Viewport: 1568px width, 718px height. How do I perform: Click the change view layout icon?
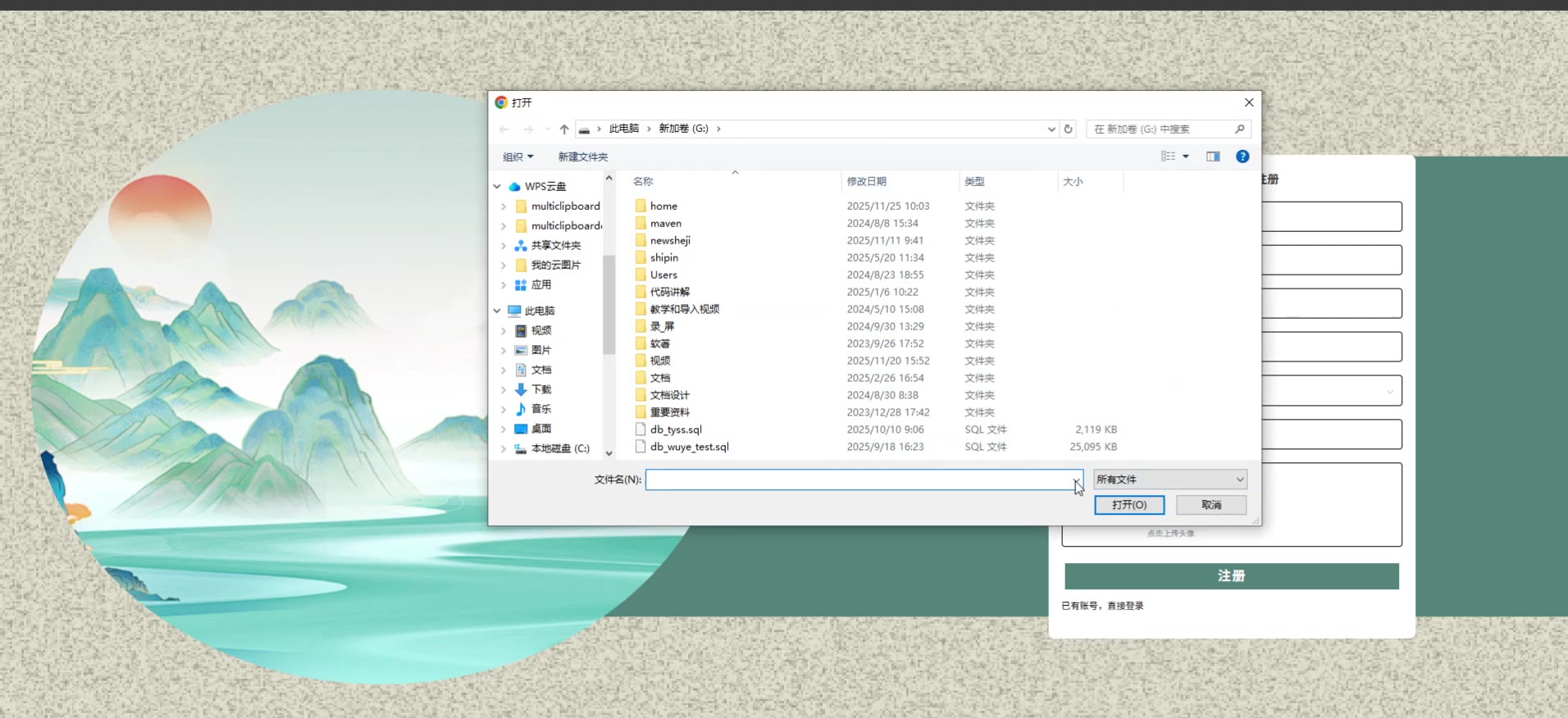point(1169,157)
